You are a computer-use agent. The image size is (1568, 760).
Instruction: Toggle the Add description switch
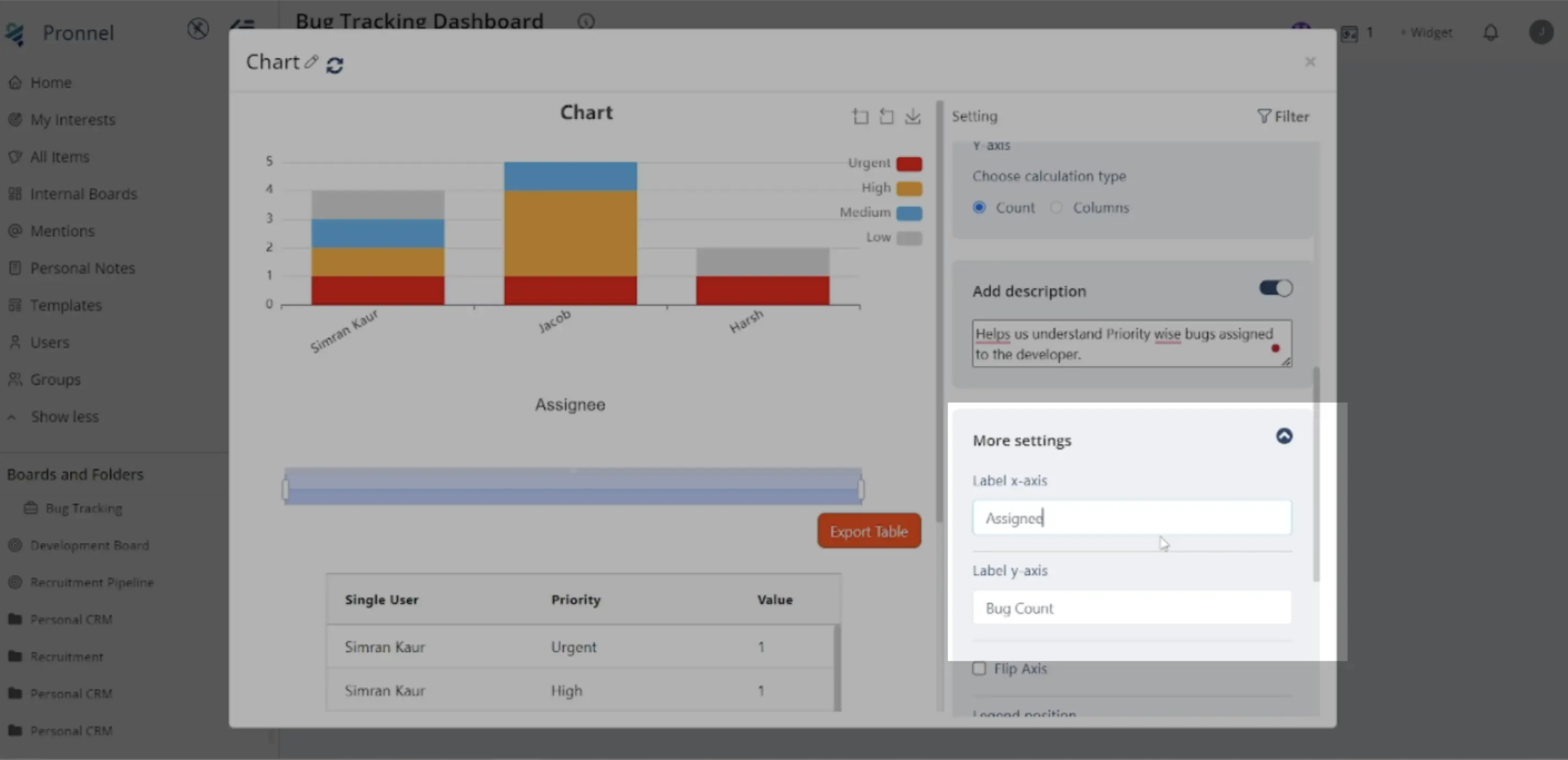pyautogui.click(x=1276, y=288)
